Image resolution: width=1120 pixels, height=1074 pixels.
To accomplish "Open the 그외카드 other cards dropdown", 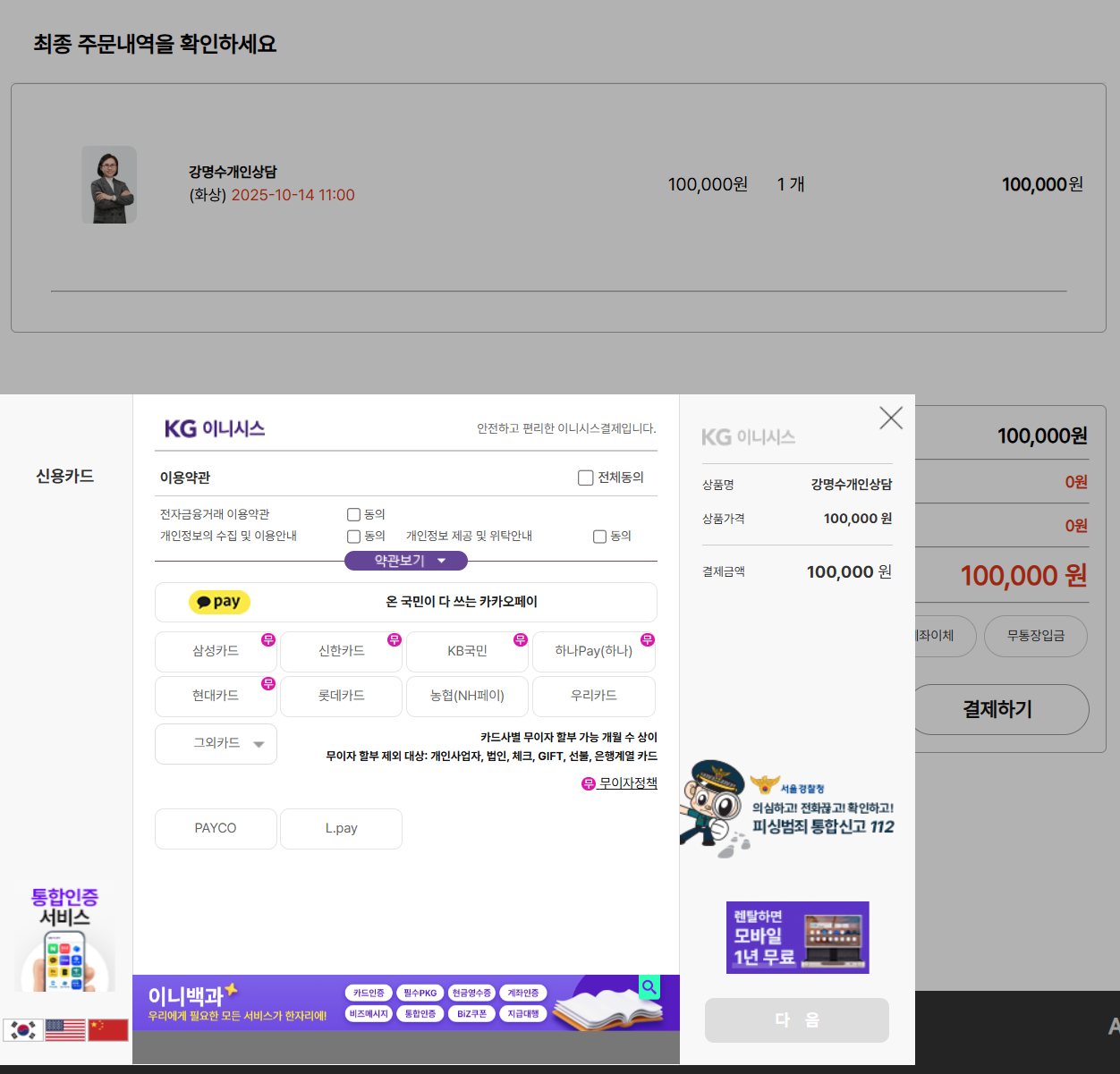I will click(x=216, y=743).
